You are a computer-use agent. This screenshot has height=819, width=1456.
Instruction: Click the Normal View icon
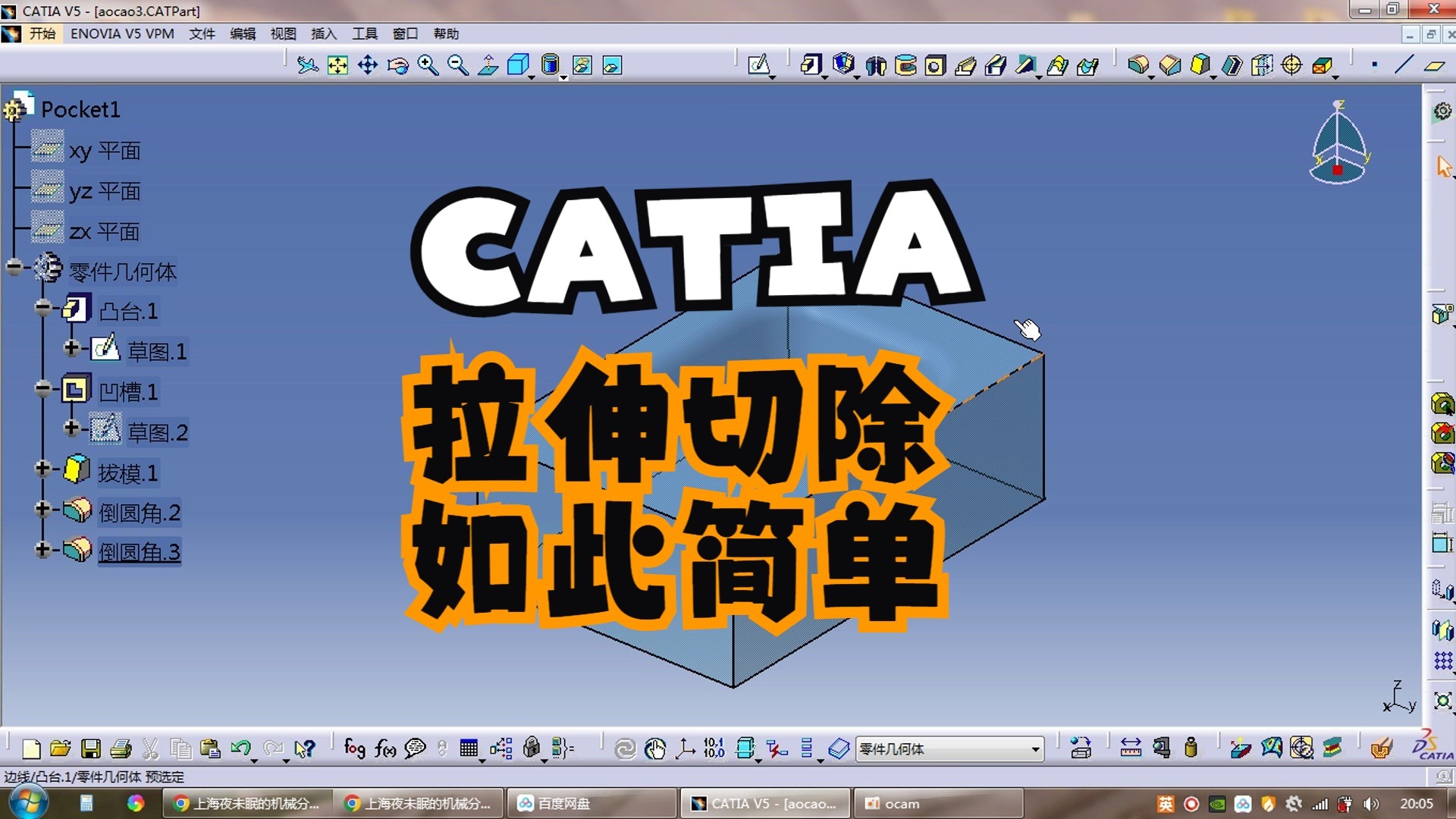[x=488, y=65]
